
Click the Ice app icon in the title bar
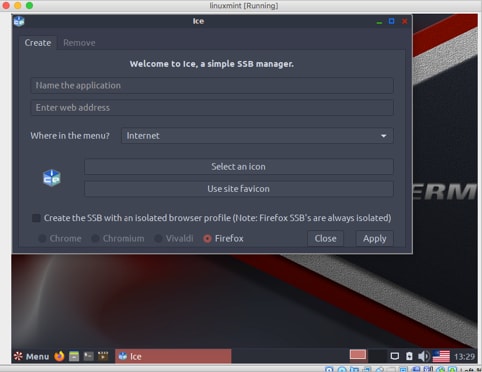tap(19, 21)
